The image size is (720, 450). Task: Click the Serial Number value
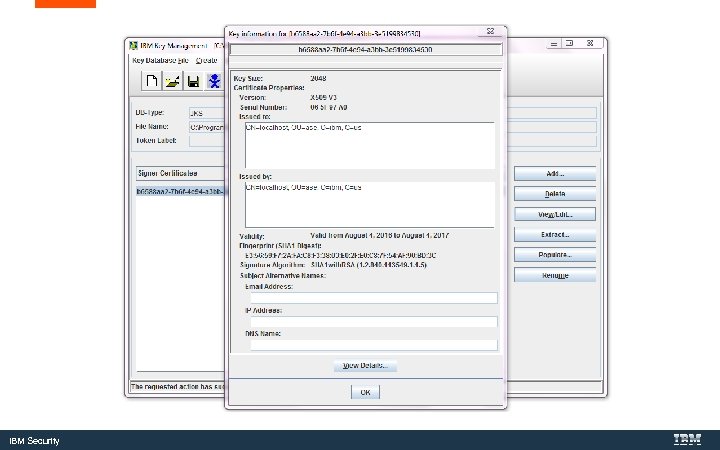click(329, 107)
